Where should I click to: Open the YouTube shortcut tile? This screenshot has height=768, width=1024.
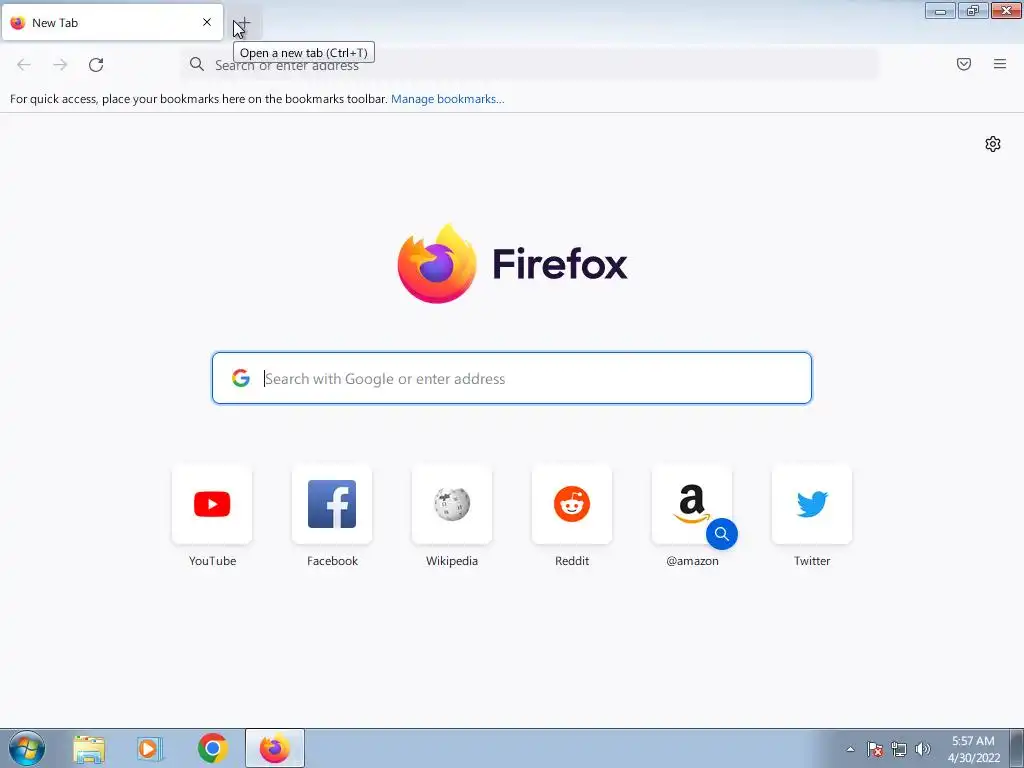[x=212, y=504]
